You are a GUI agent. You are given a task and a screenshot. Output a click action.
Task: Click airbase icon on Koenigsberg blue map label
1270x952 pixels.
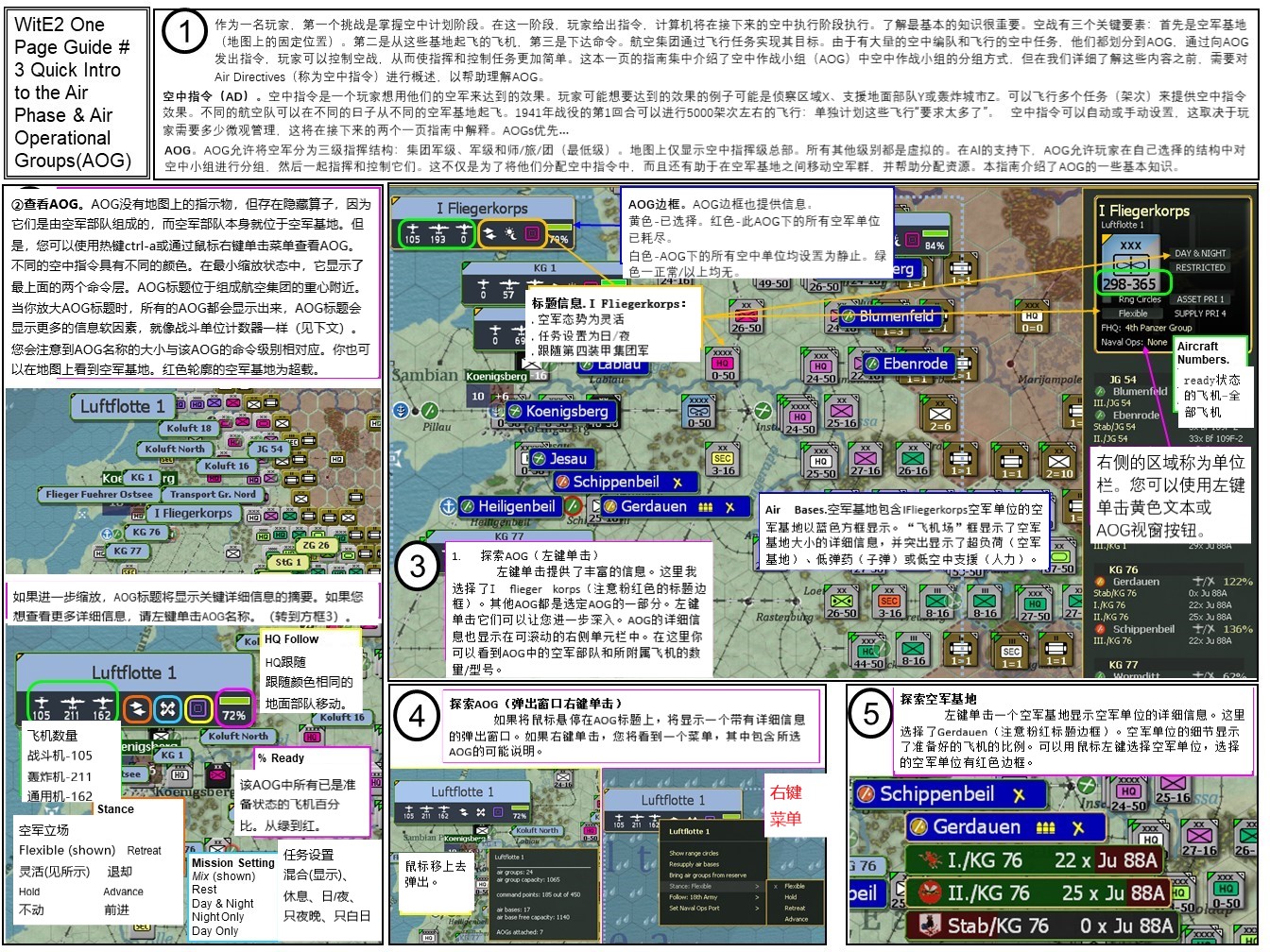515,412
